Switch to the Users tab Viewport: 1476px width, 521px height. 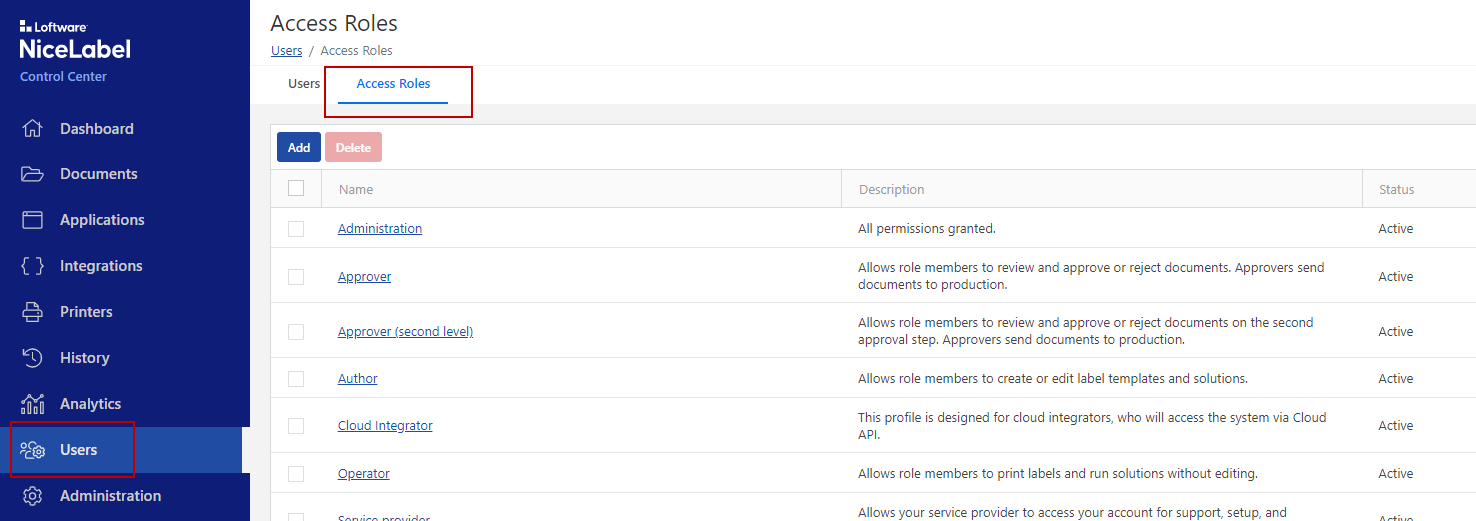point(304,84)
